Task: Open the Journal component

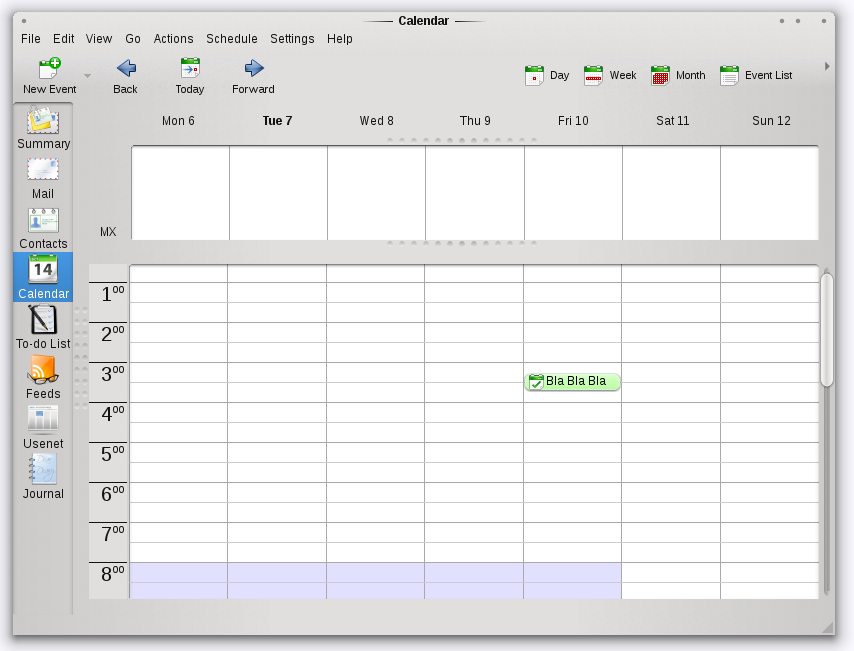Action: click(43, 477)
